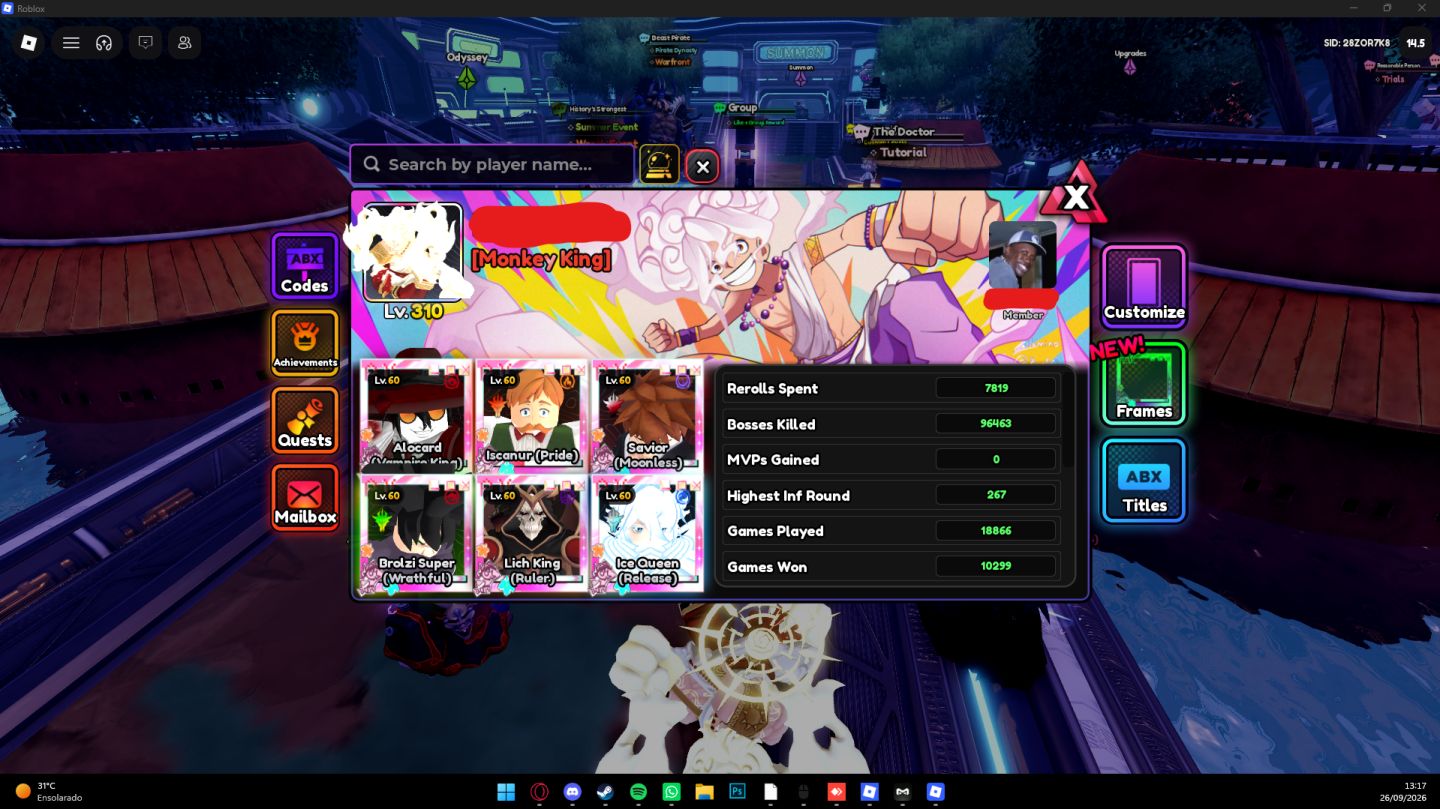The image size is (1440, 809).
Task: Open Opera GX from the taskbar
Action: tap(539, 792)
